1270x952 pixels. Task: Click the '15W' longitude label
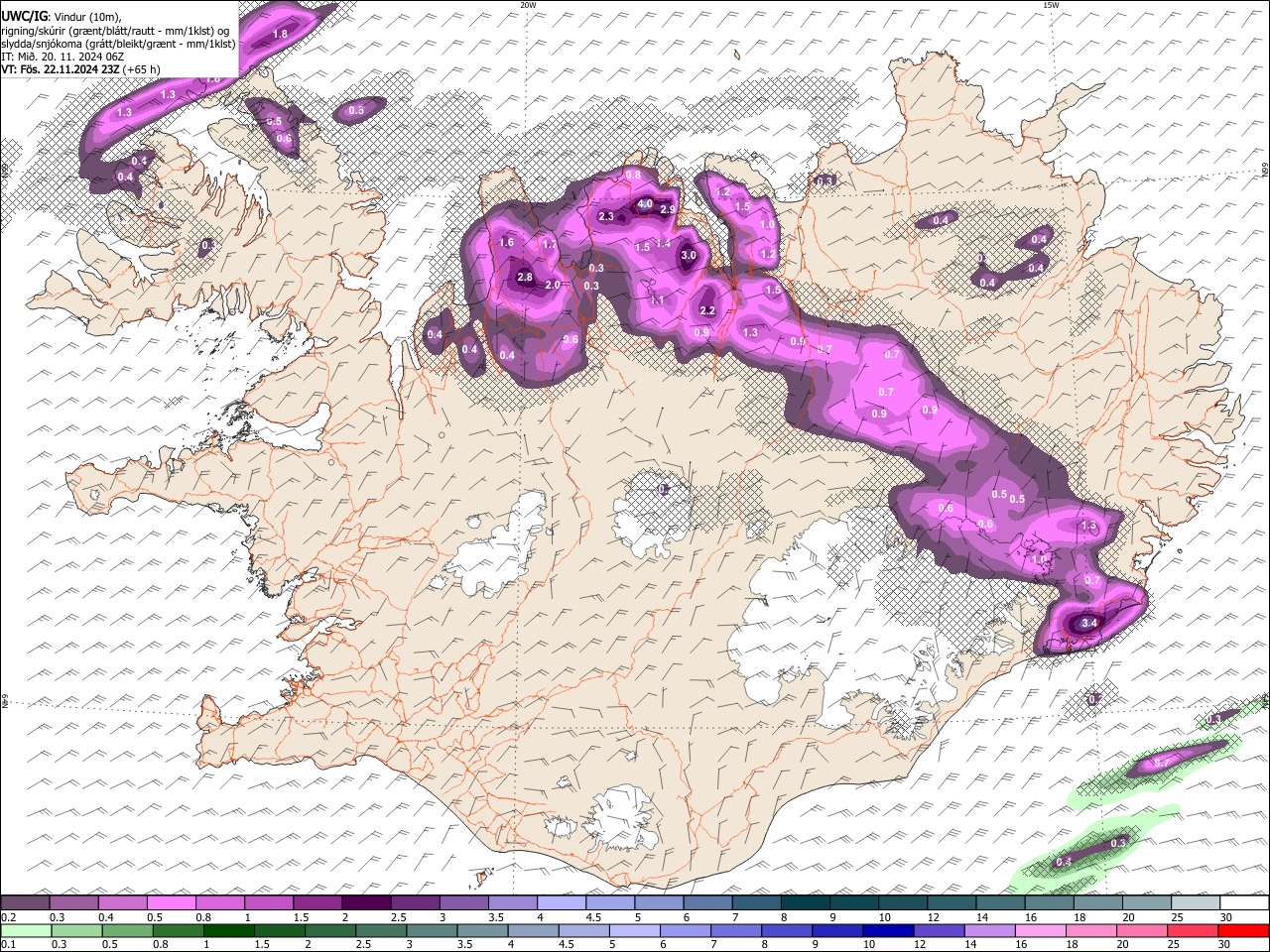tap(1051, 5)
